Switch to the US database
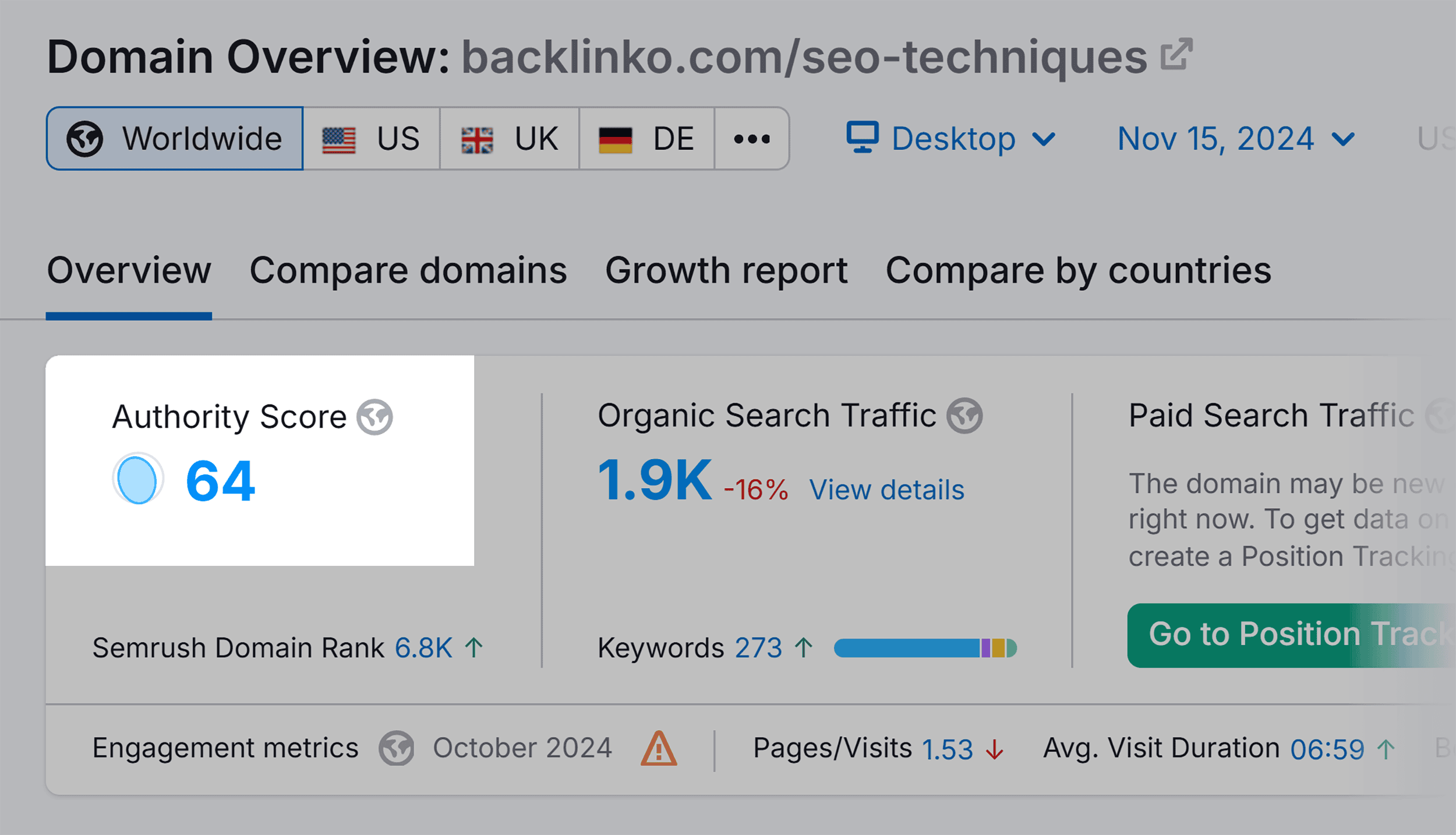The image size is (1456, 835). (x=372, y=139)
